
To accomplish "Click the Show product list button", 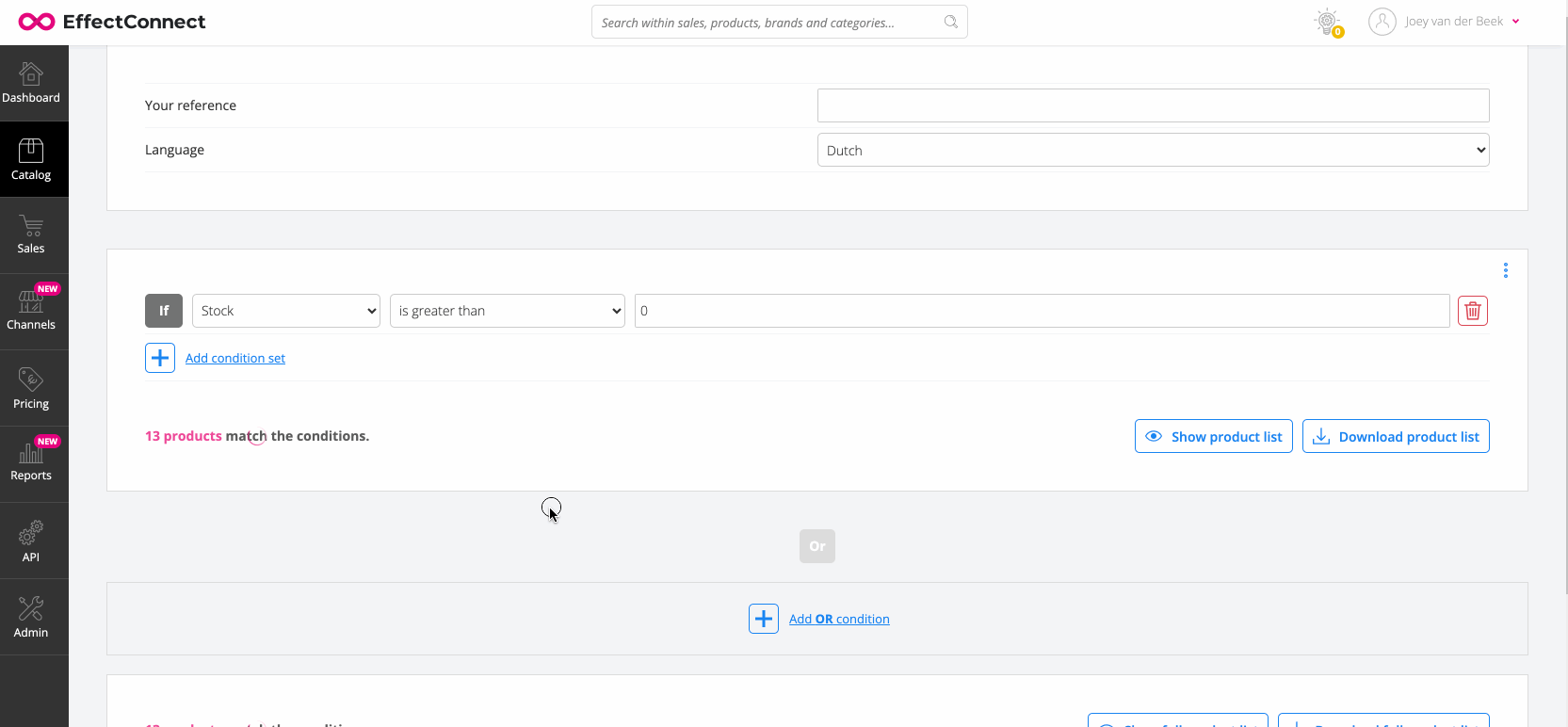I will pyautogui.click(x=1213, y=437).
